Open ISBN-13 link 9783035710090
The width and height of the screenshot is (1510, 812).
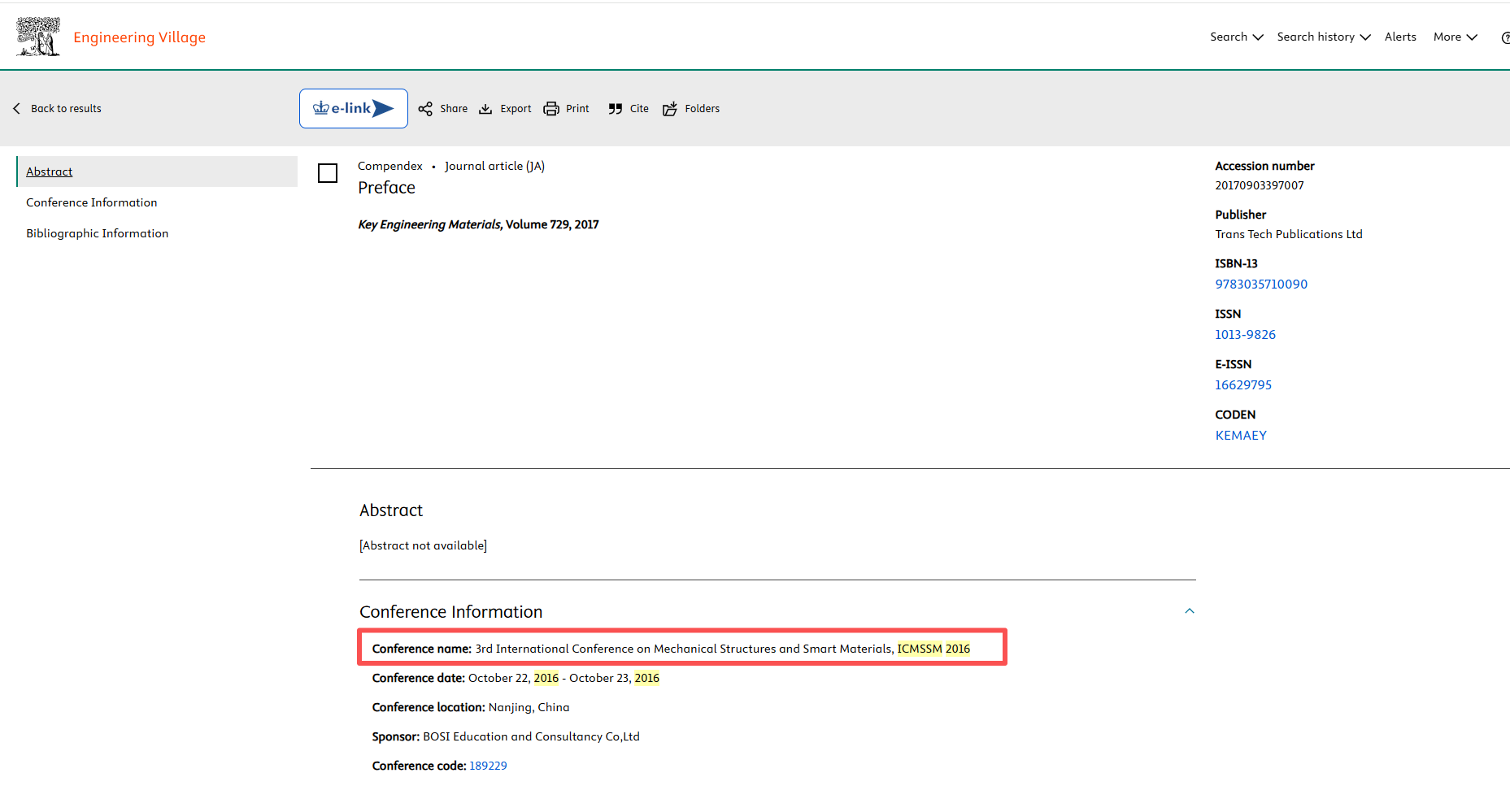coord(1261,284)
